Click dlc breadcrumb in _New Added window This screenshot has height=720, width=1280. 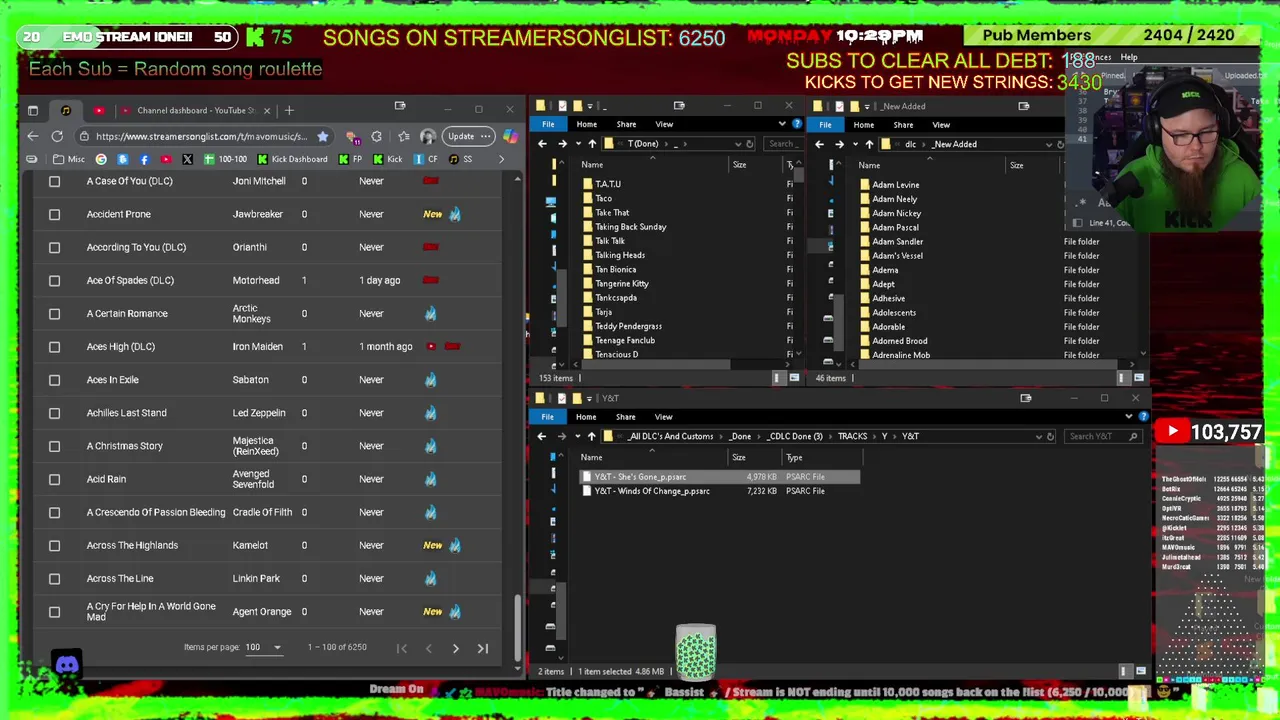pyautogui.click(x=910, y=144)
